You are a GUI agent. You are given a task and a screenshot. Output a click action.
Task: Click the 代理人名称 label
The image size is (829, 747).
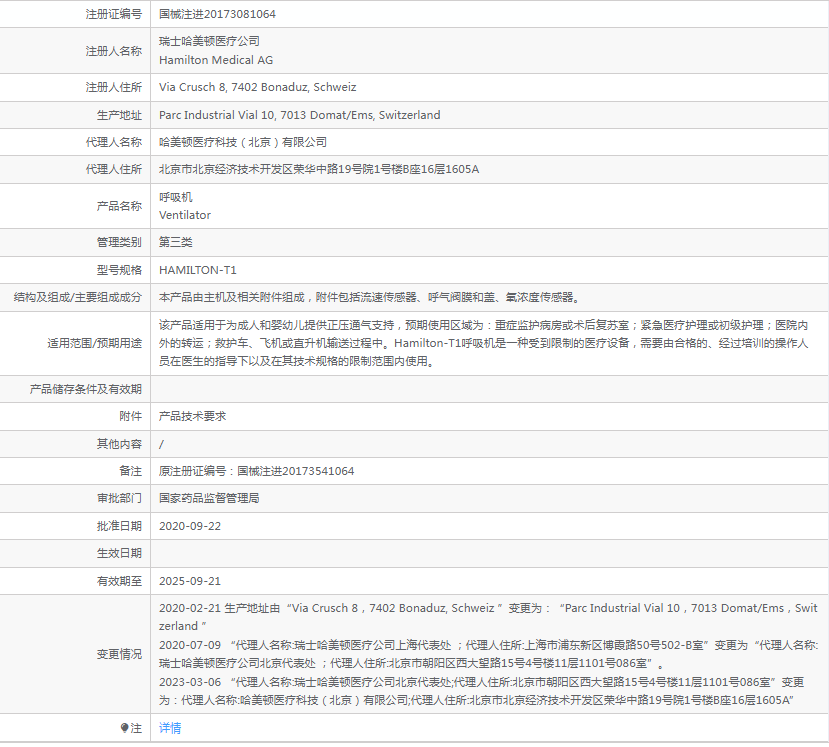pyautogui.click(x=114, y=142)
